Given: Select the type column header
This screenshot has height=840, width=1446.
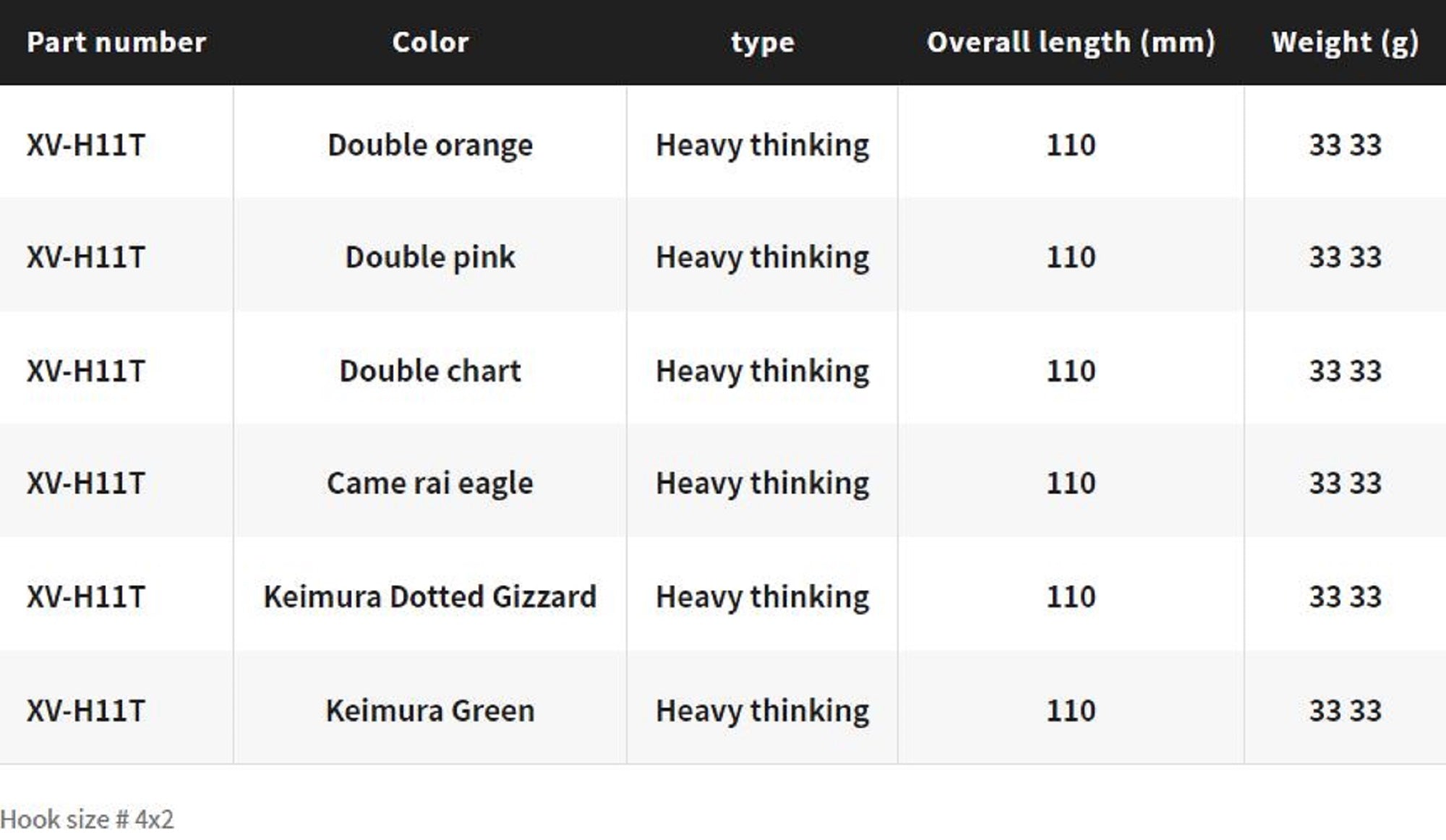Looking at the screenshot, I should (x=762, y=42).
